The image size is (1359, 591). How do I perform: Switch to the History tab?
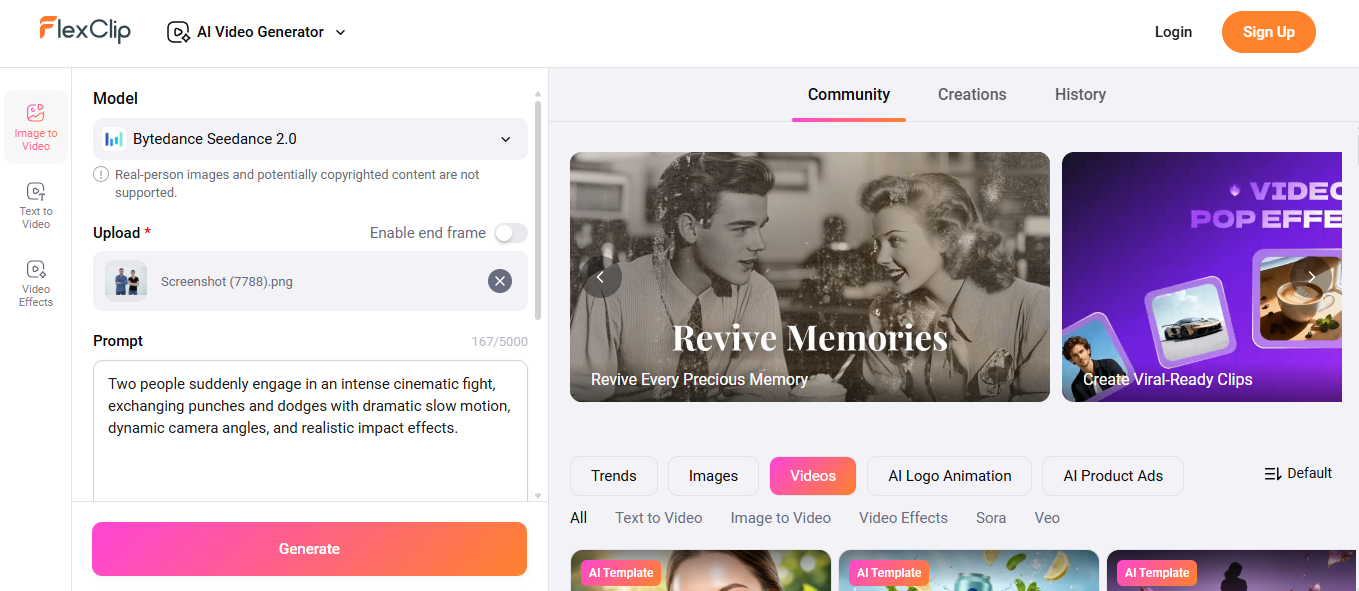1080,94
